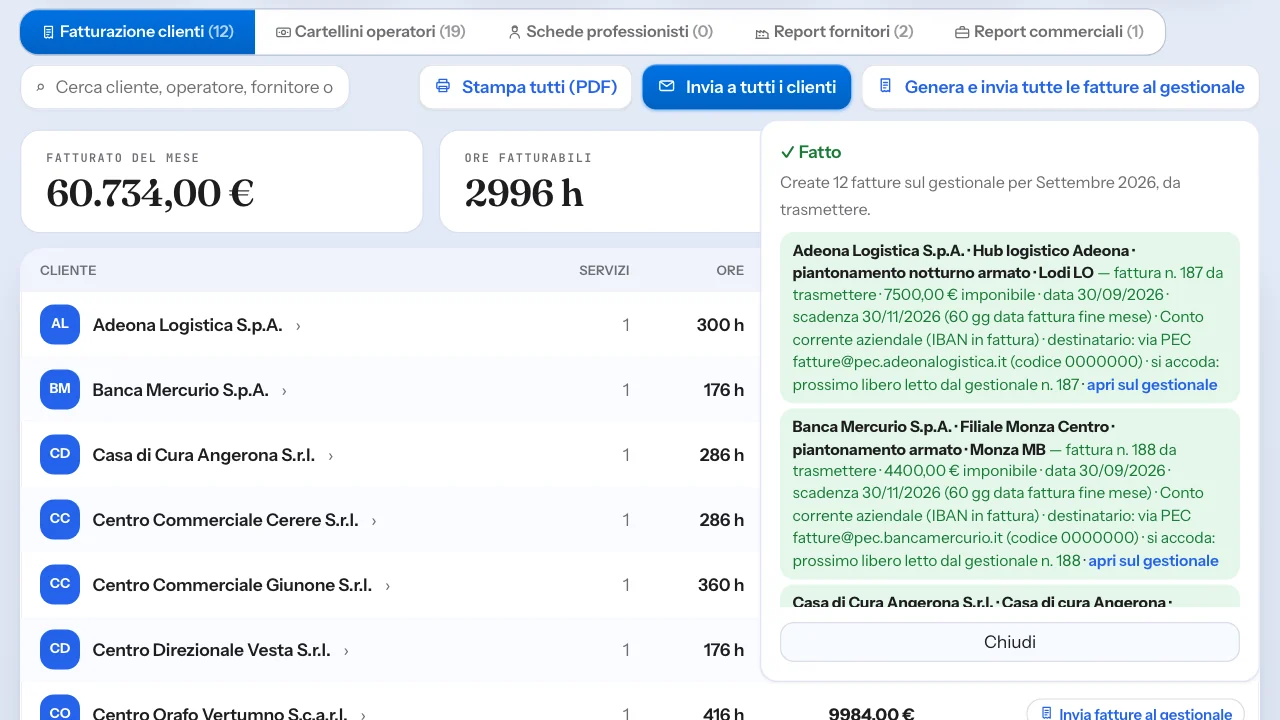This screenshot has height=720, width=1280.
Task: Click Invia fatture al gestionale for Centro Orafo
Action: [x=1136, y=712]
